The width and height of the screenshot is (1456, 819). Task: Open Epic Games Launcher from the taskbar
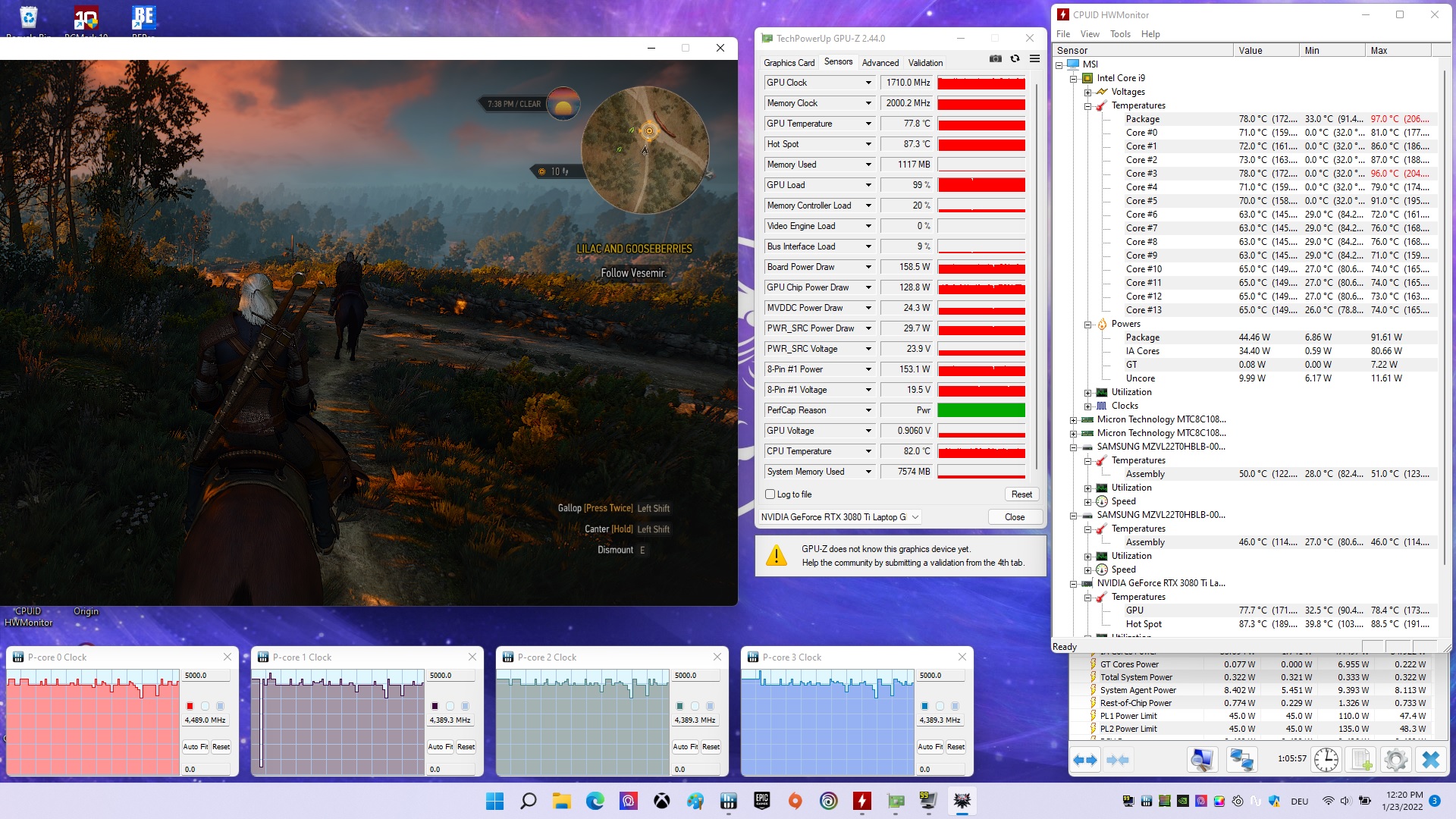(x=761, y=801)
